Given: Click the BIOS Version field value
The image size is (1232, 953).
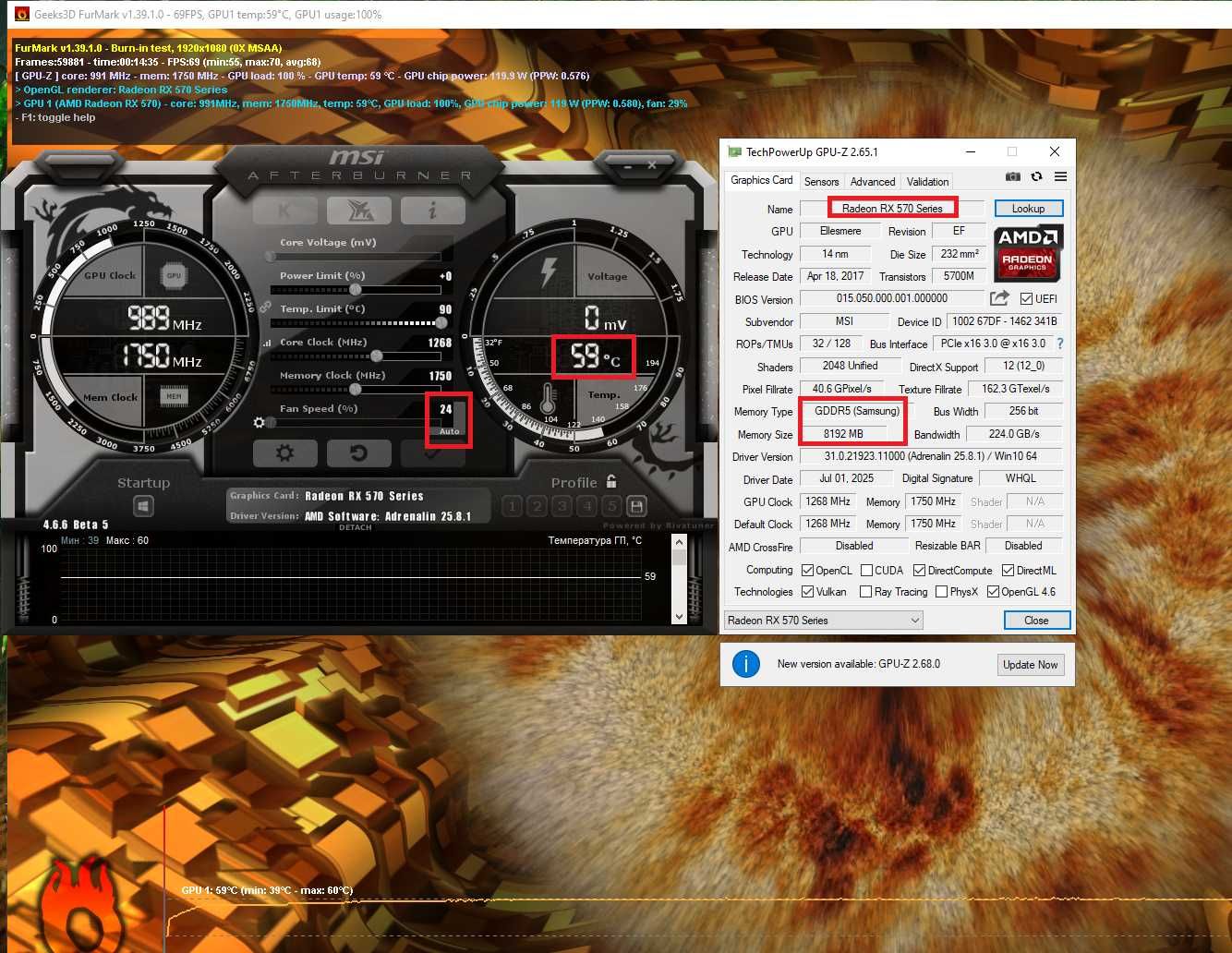Looking at the screenshot, I should click(x=891, y=298).
